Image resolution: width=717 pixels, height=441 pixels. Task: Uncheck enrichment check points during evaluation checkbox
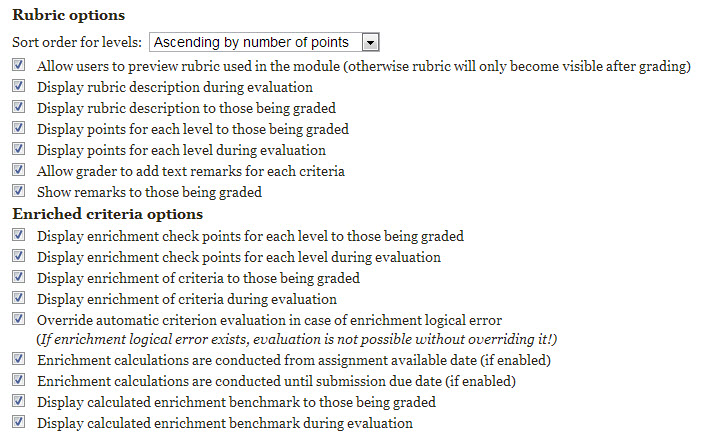tap(19, 257)
